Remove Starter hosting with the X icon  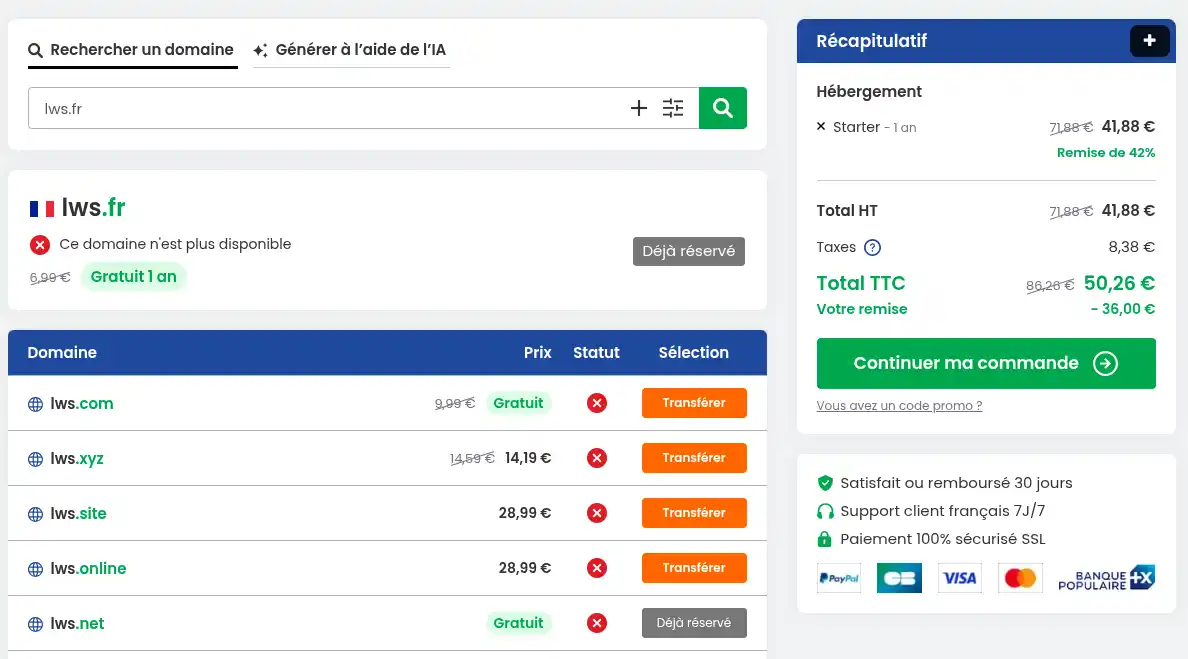(x=820, y=127)
